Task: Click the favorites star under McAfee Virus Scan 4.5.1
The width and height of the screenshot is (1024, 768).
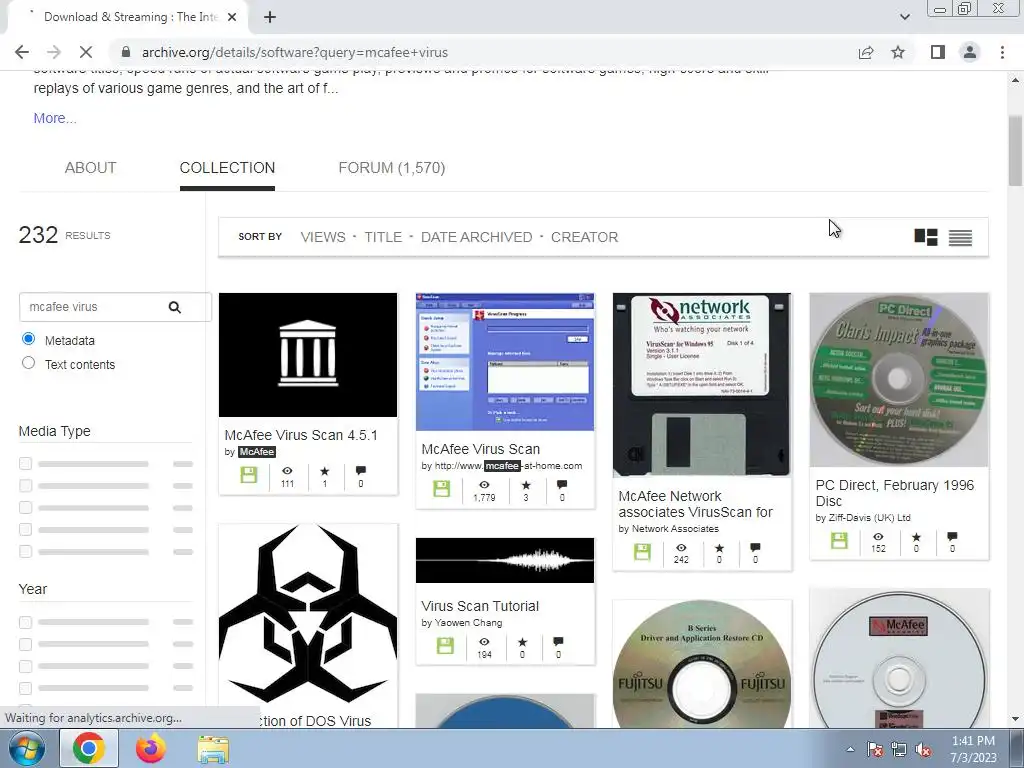Action: pyautogui.click(x=325, y=471)
